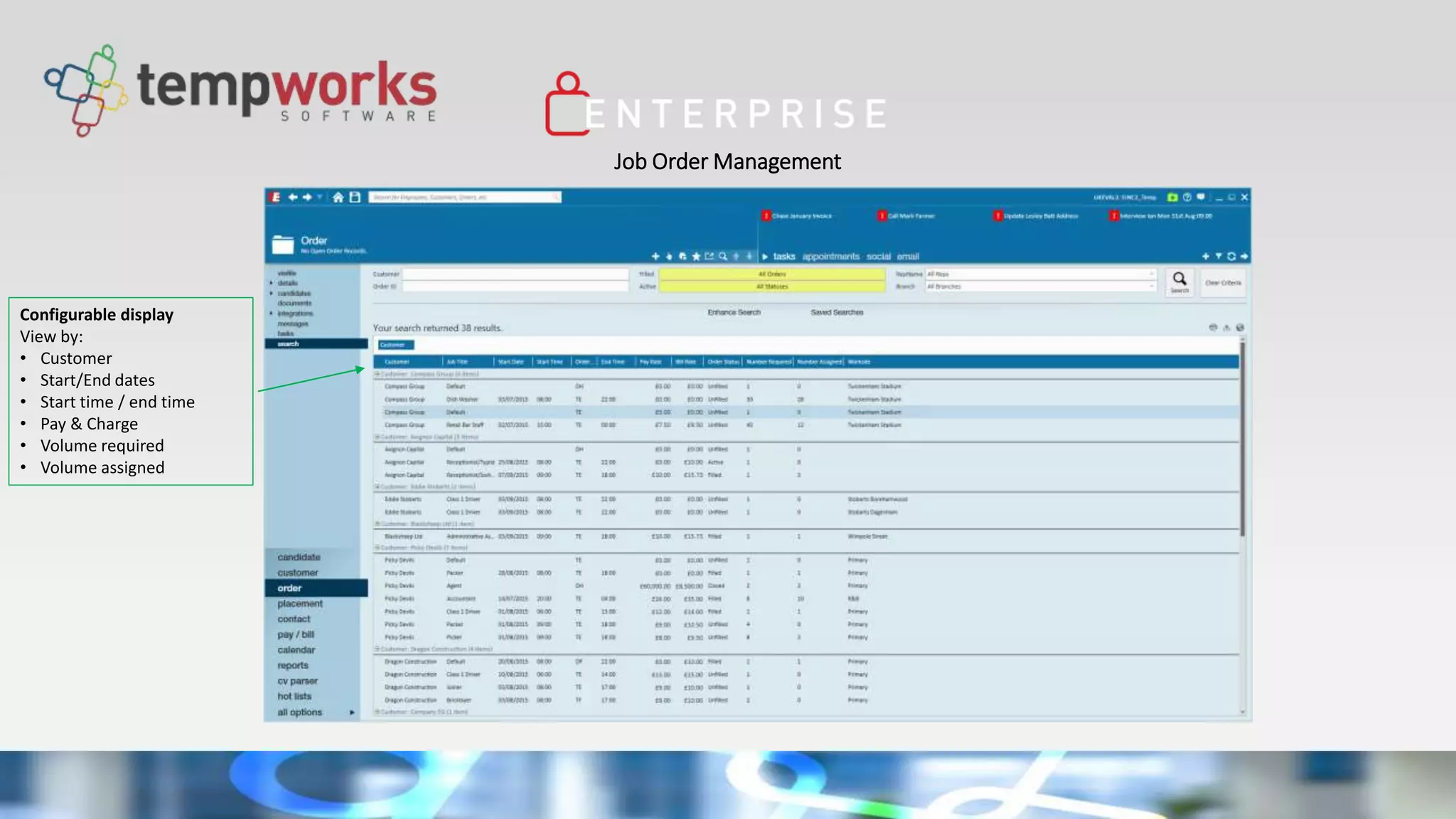Viewport: 1456px width, 819px height.
Task: Switch to the email tab
Action: point(908,257)
